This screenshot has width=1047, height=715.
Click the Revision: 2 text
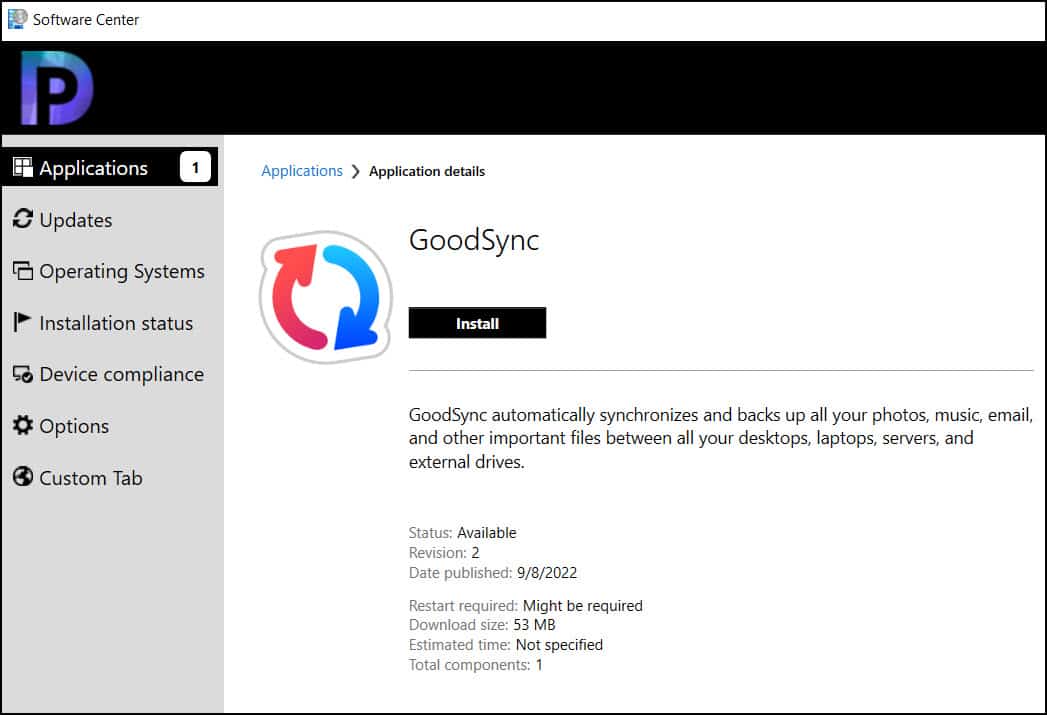444,553
